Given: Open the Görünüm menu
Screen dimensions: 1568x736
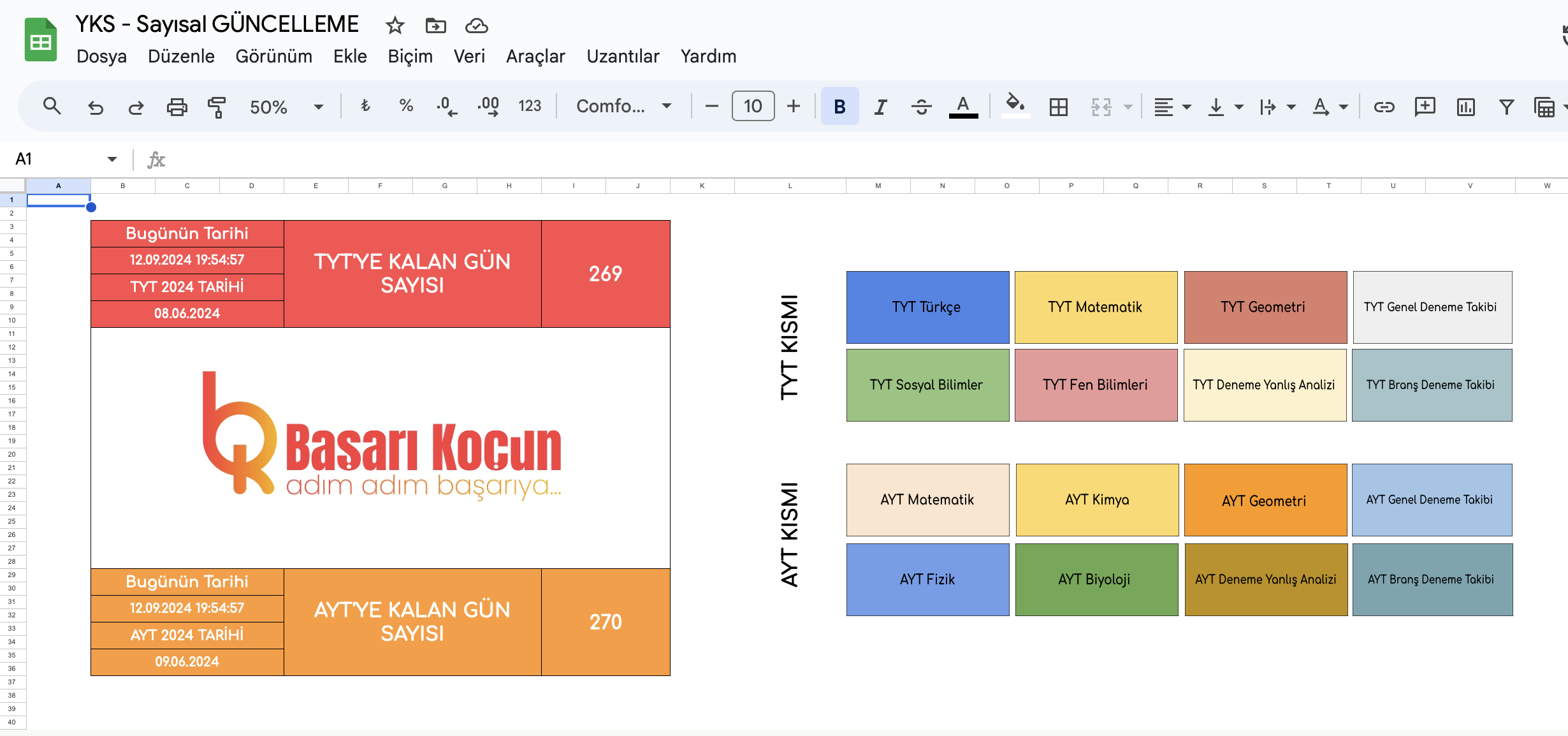Looking at the screenshot, I should pyautogui.click(x=274, y=56).
